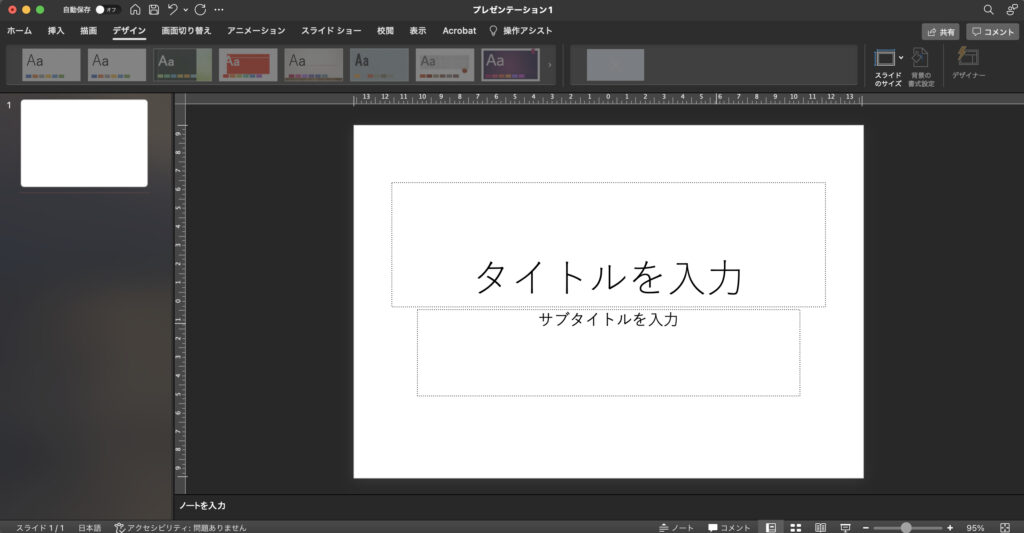Start slideshow from status bar icon
1024x533 pixels.
point(845,527)
